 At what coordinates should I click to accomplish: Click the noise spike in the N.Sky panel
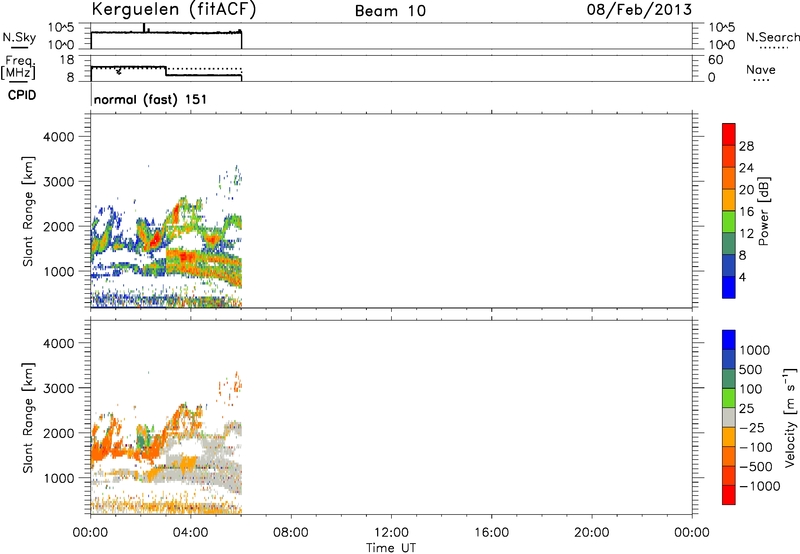click(x=144, y=28)
